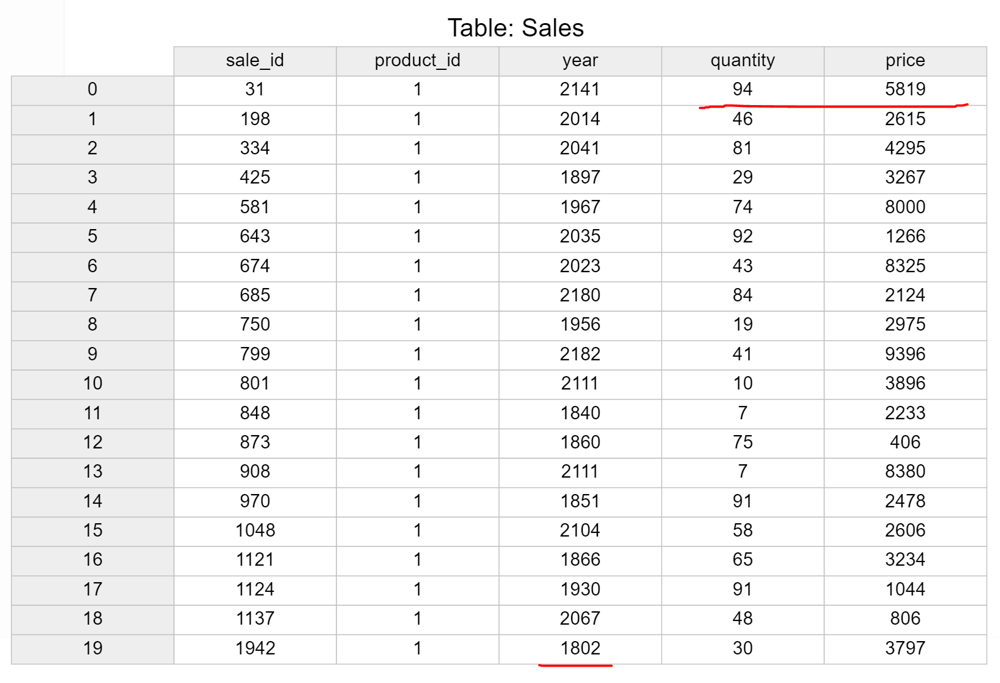Click the product_id column header
The image size is (1000, 683).
pyautogui.click(x=417, y=61)
